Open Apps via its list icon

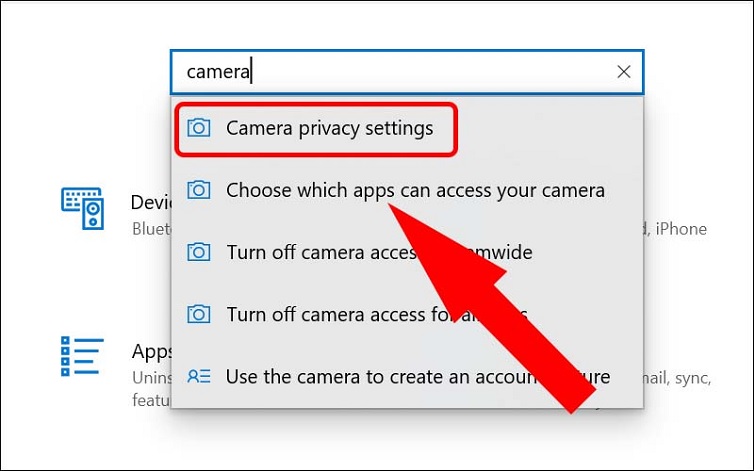click(83, 357)
